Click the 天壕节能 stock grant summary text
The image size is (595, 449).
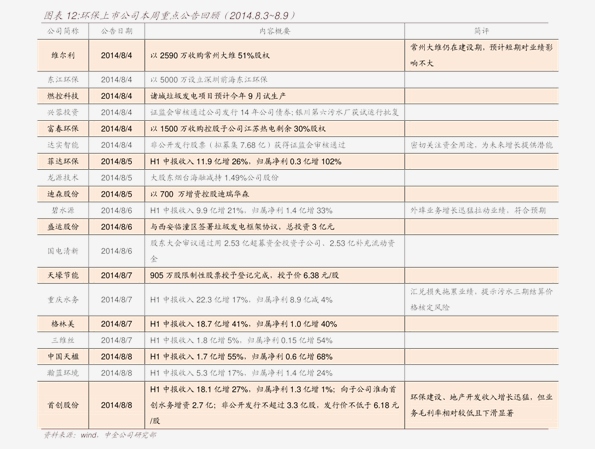click(x=244, y=275)
